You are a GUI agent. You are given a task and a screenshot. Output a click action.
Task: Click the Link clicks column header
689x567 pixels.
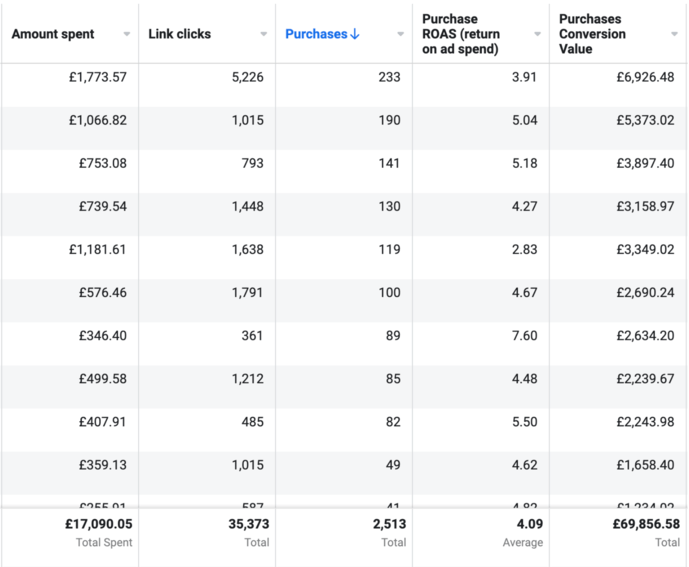pos(180,34)
